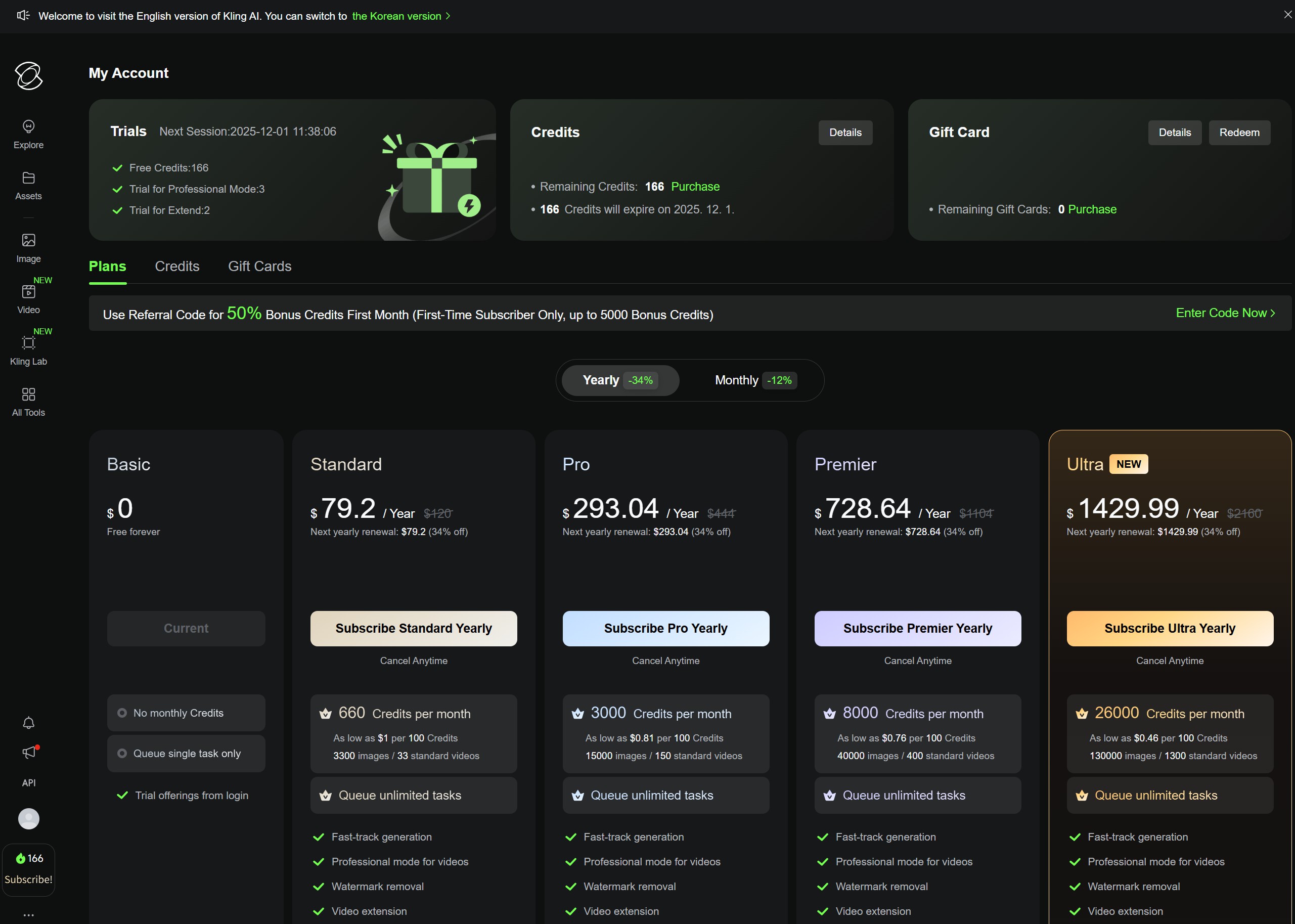Select the Image generation tool

point(28,247)
